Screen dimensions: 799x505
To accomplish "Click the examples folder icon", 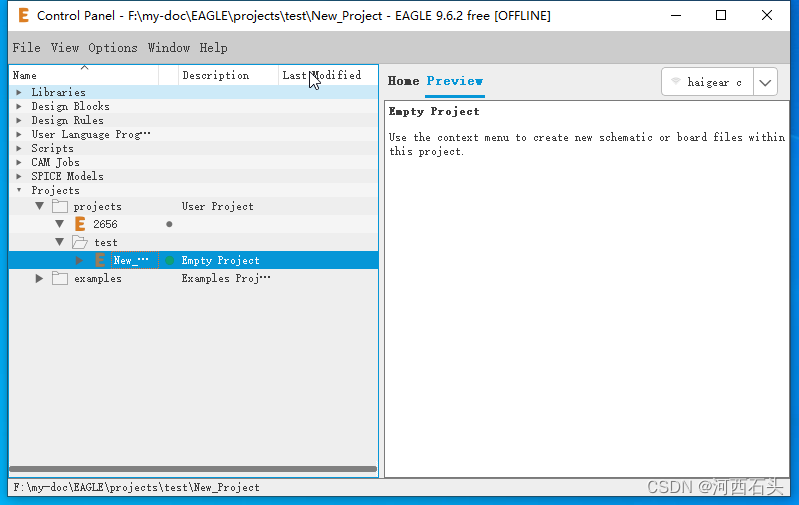I will coord(60,278).
